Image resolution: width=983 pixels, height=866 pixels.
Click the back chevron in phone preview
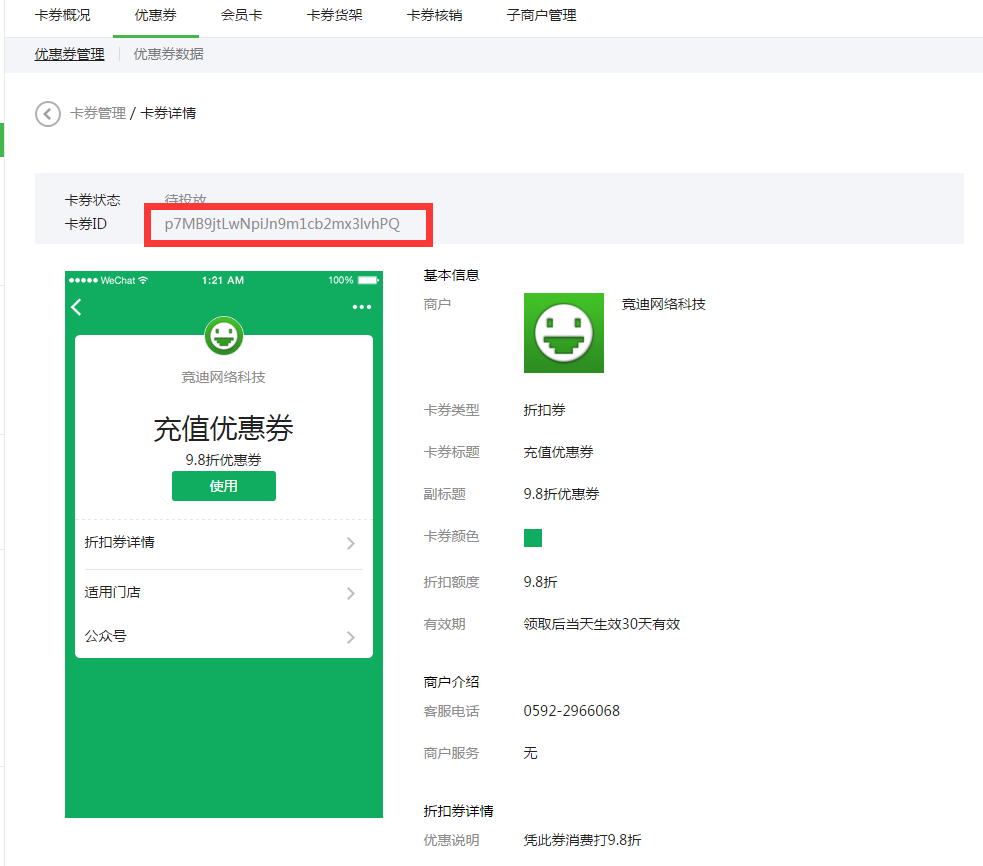click(x=77, y=307)
